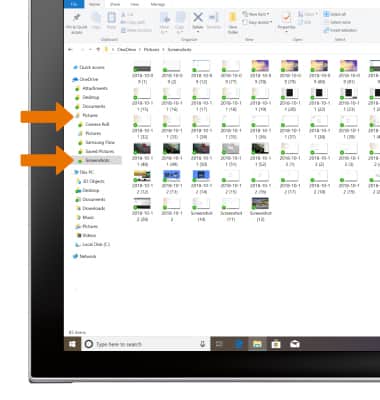Image resolution: width=380 pixels, height=400 pixels.
Task: Open the blue File tab
Action: 74,4
